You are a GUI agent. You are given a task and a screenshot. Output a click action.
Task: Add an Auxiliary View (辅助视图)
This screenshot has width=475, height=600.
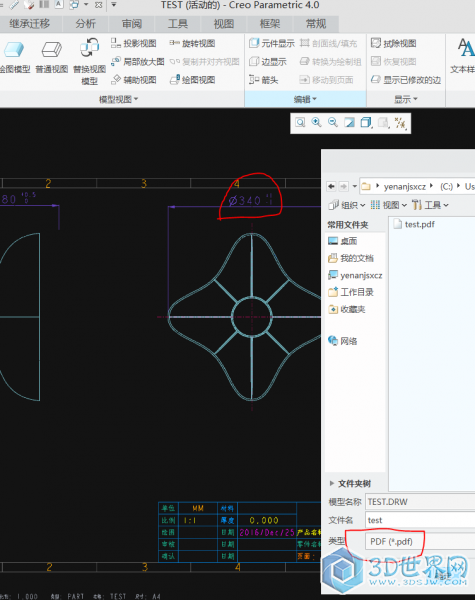tap(134, 80)
